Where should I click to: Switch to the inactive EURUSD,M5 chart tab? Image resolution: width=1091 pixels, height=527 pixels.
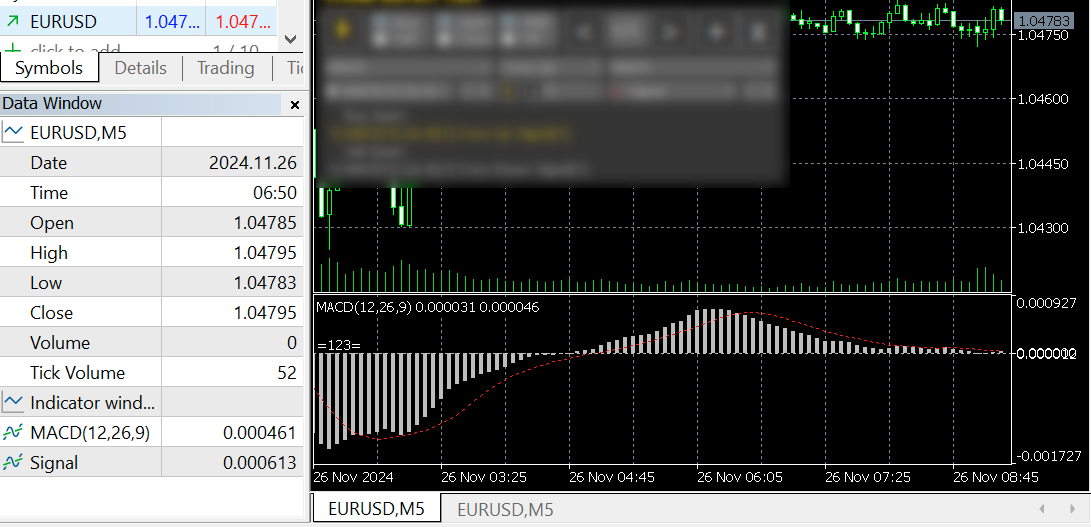click(x=505, y=510)
